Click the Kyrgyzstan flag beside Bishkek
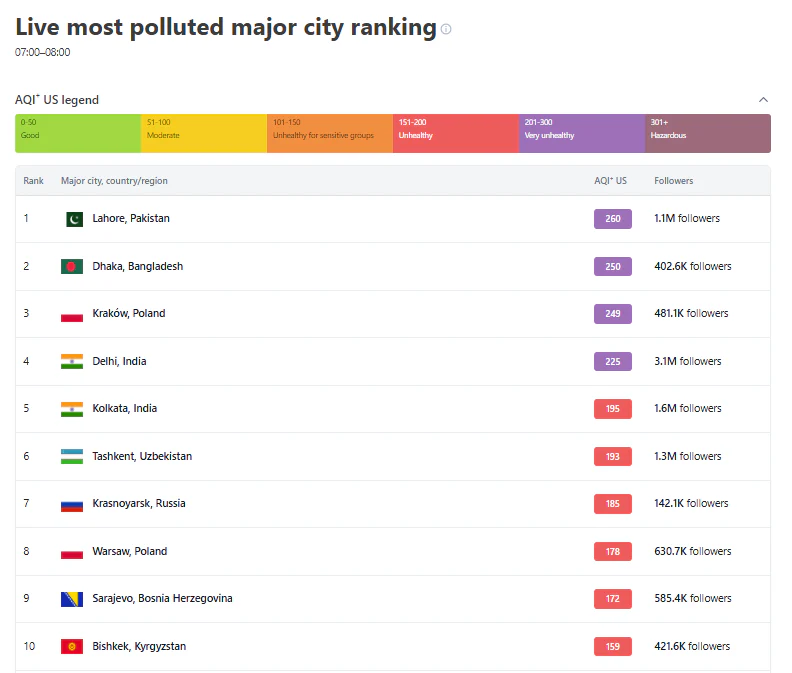This screenshot has width=792, height=673. click(72, 647)
